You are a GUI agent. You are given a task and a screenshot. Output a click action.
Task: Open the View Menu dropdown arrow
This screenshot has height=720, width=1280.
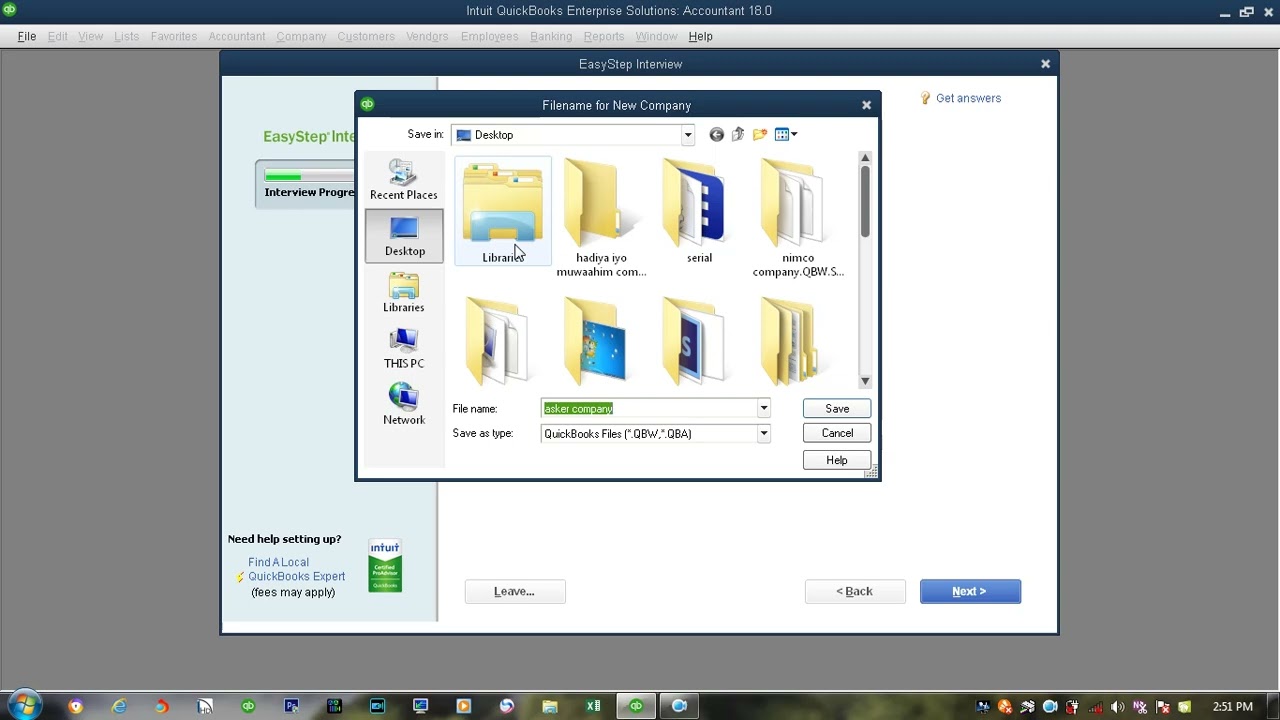[794, 135]
